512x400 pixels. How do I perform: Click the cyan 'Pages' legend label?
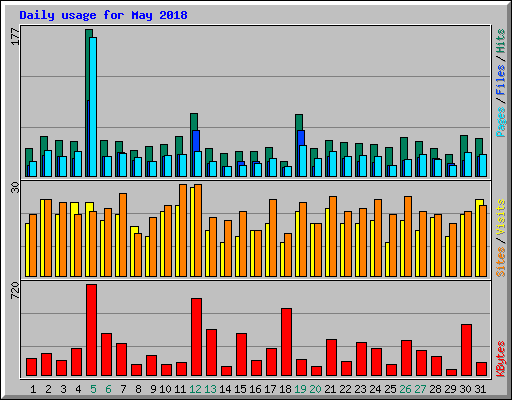pyautogui.click(x=501, y=122)
